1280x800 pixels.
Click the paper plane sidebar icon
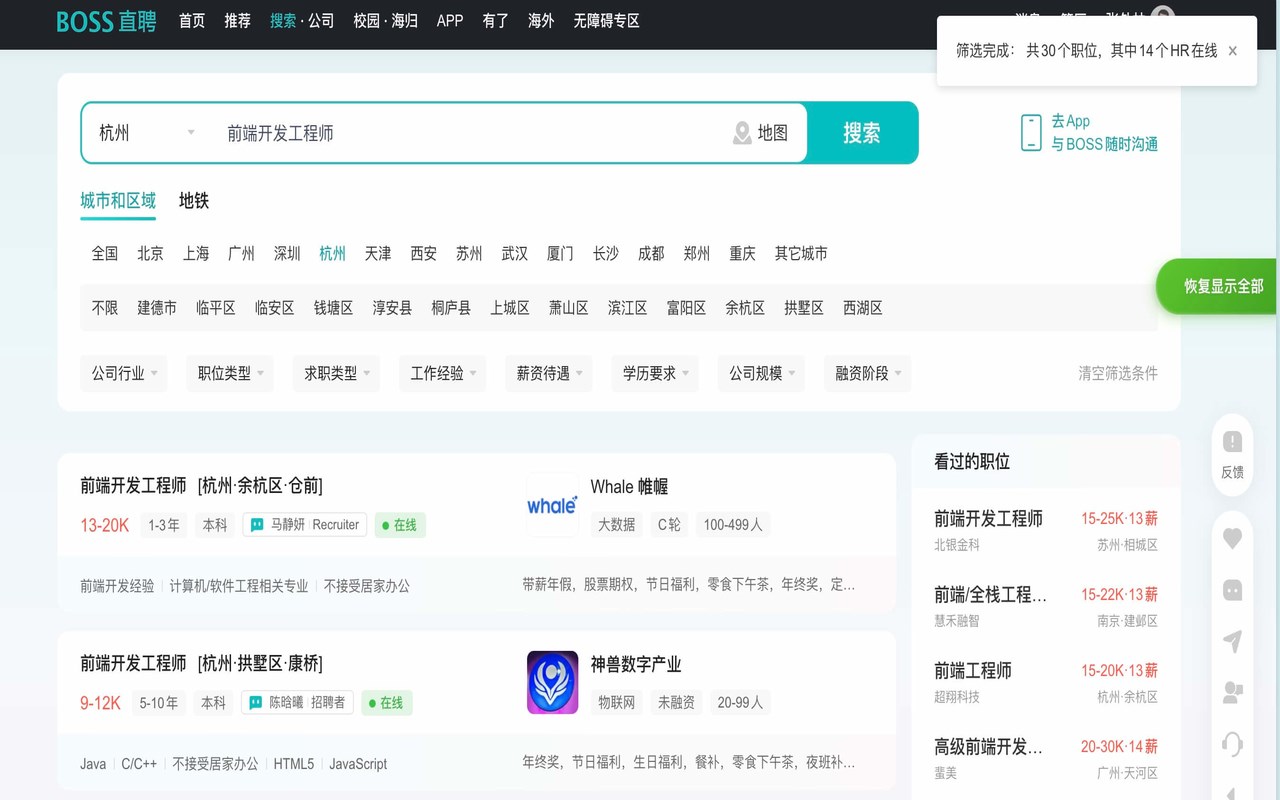(1232, 642)
